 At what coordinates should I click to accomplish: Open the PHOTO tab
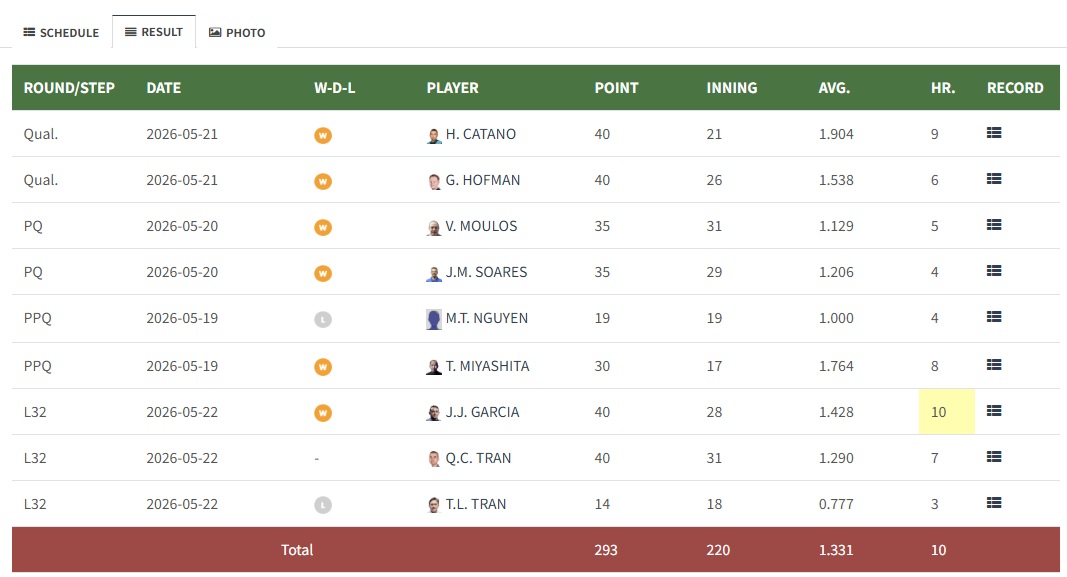(237, 33)
